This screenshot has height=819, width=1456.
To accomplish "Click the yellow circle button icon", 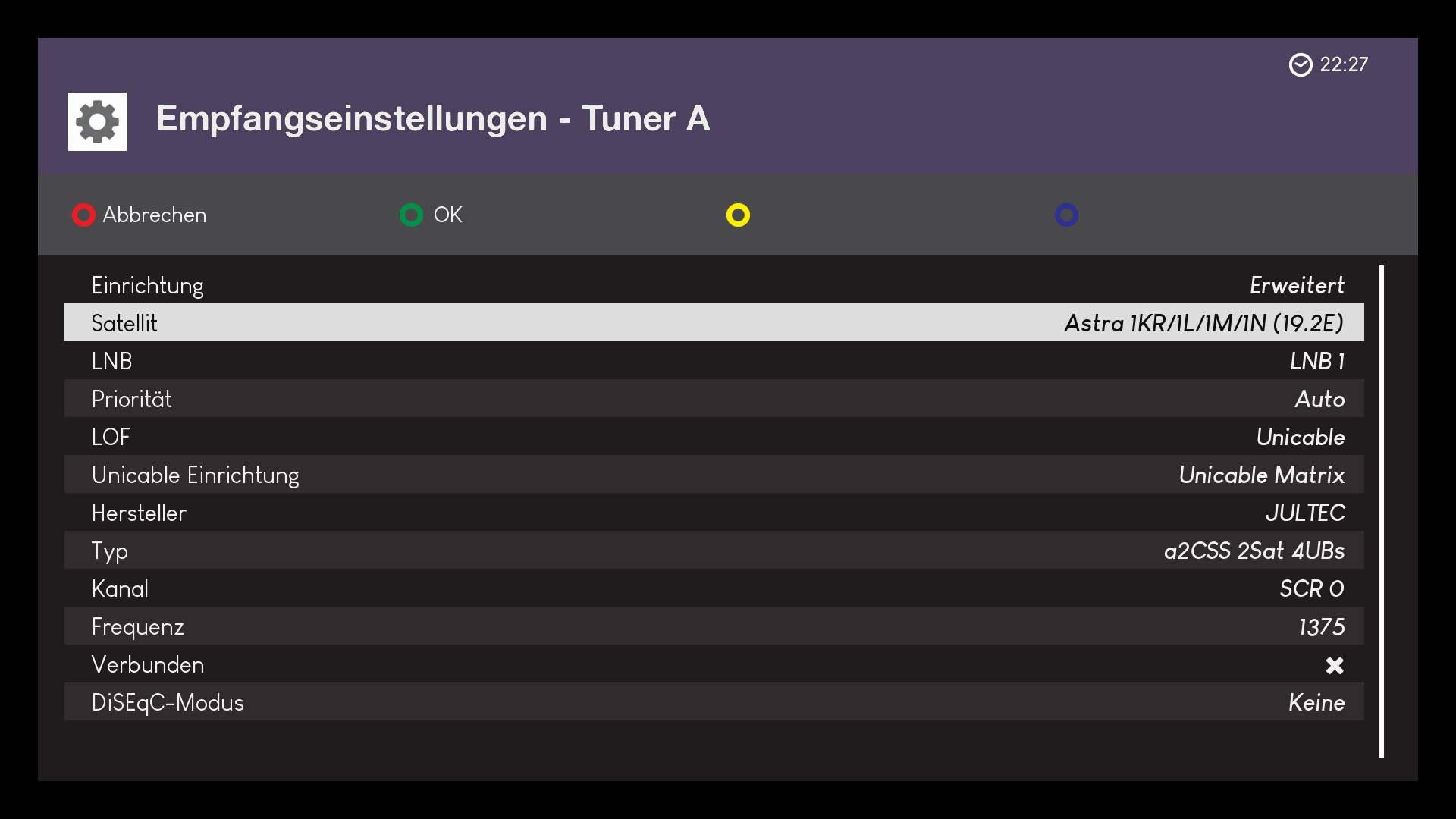I will click(x=738, y=215).
